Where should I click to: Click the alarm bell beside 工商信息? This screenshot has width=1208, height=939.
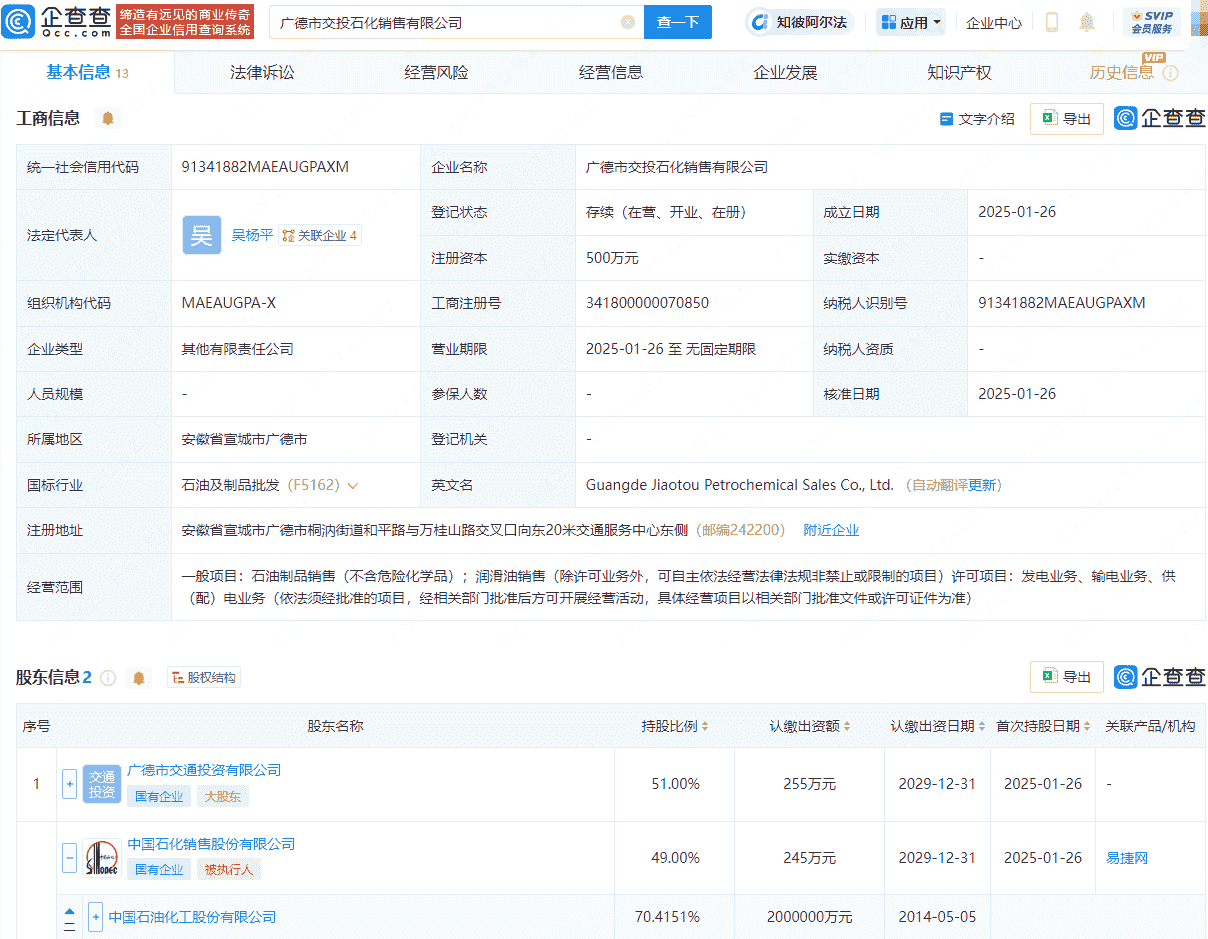pyautogui.click(x=107, y=117)
